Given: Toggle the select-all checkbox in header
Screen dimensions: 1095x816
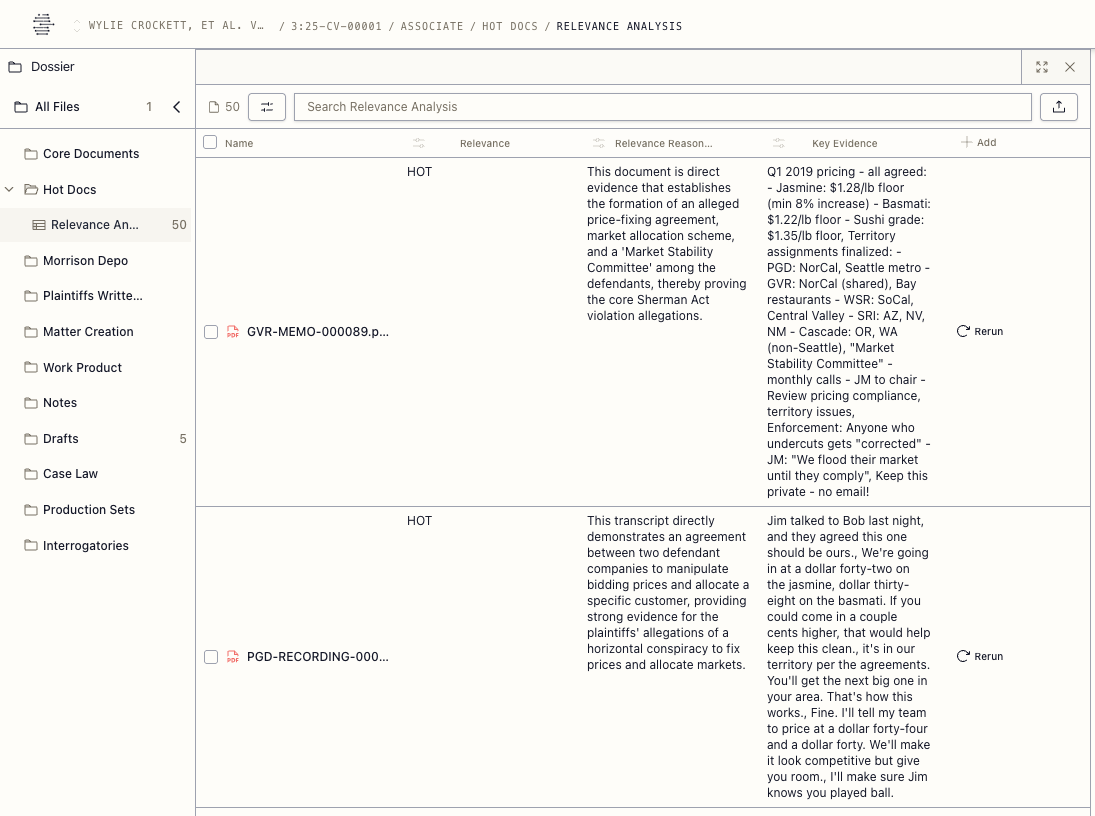Looking at the screenshot, I should point(210,143).
